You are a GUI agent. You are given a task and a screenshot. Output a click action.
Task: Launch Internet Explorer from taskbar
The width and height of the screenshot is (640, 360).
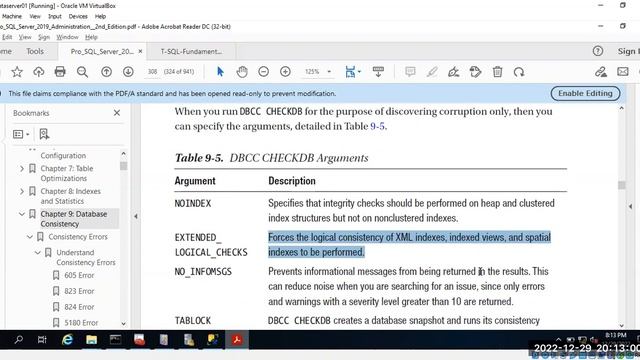pos(67,340)
